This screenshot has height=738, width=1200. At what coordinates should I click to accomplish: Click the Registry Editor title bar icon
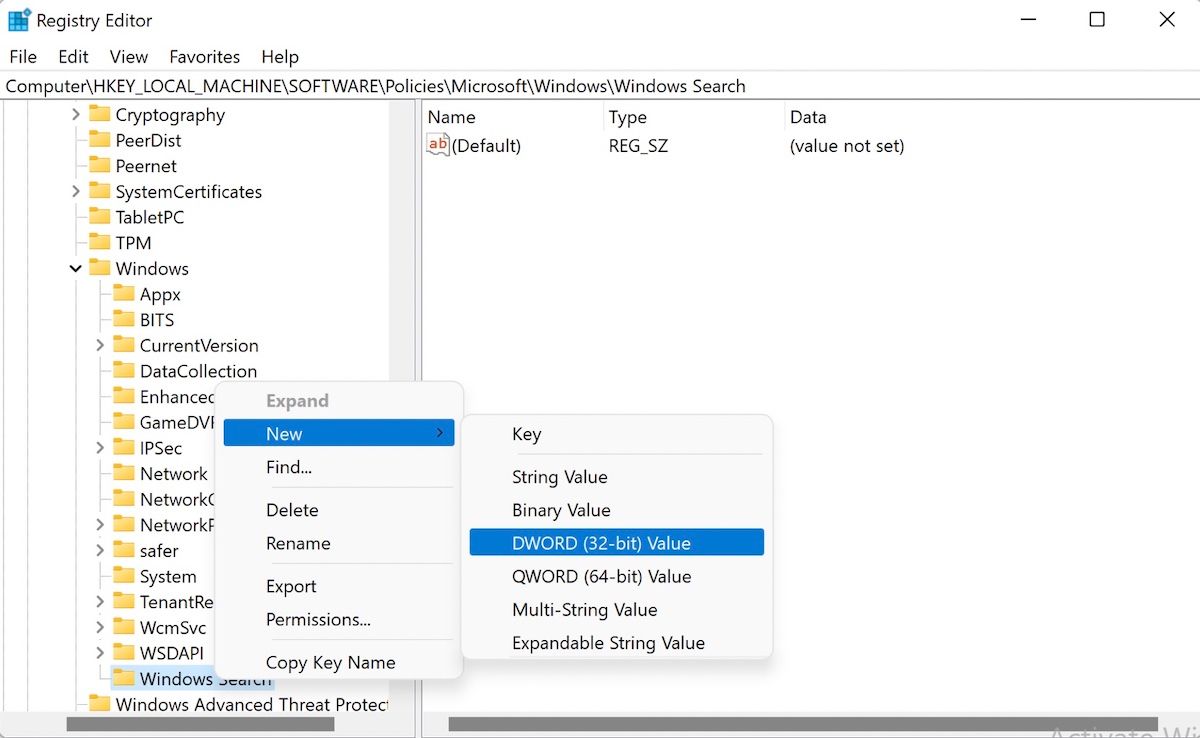pyautogui.click(x=18, y=19)
